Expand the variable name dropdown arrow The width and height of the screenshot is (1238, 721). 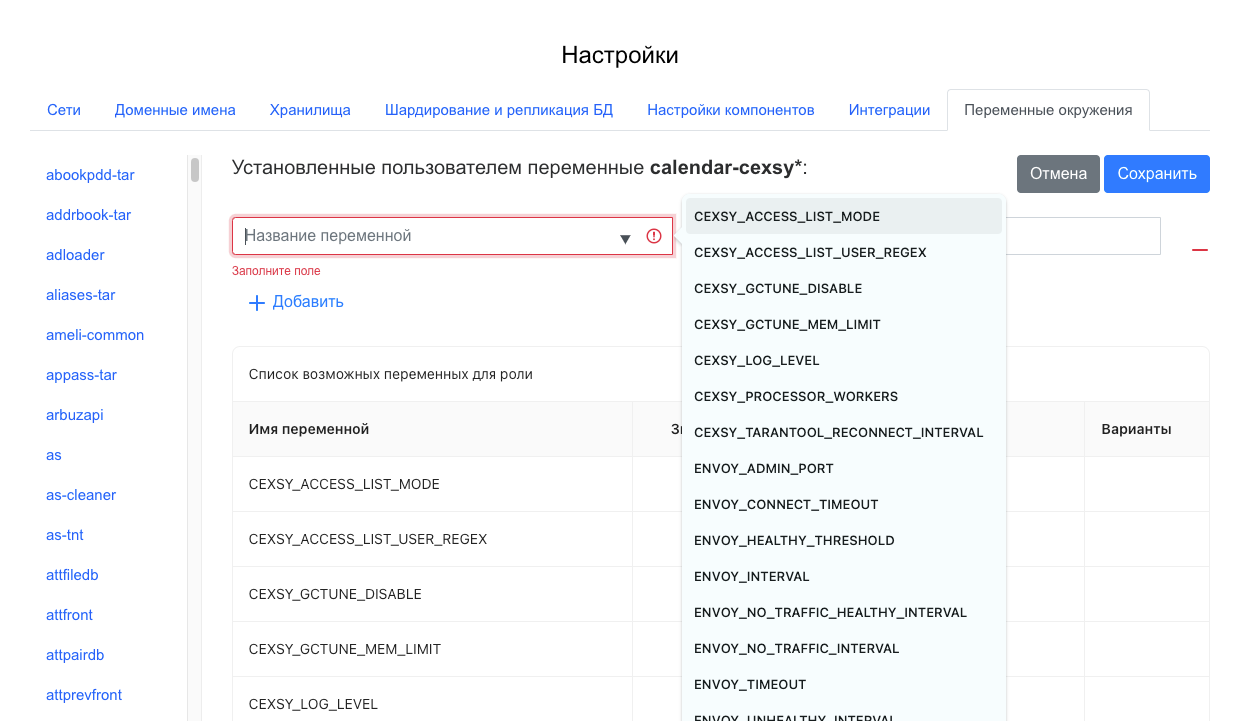tap(625, 238)
